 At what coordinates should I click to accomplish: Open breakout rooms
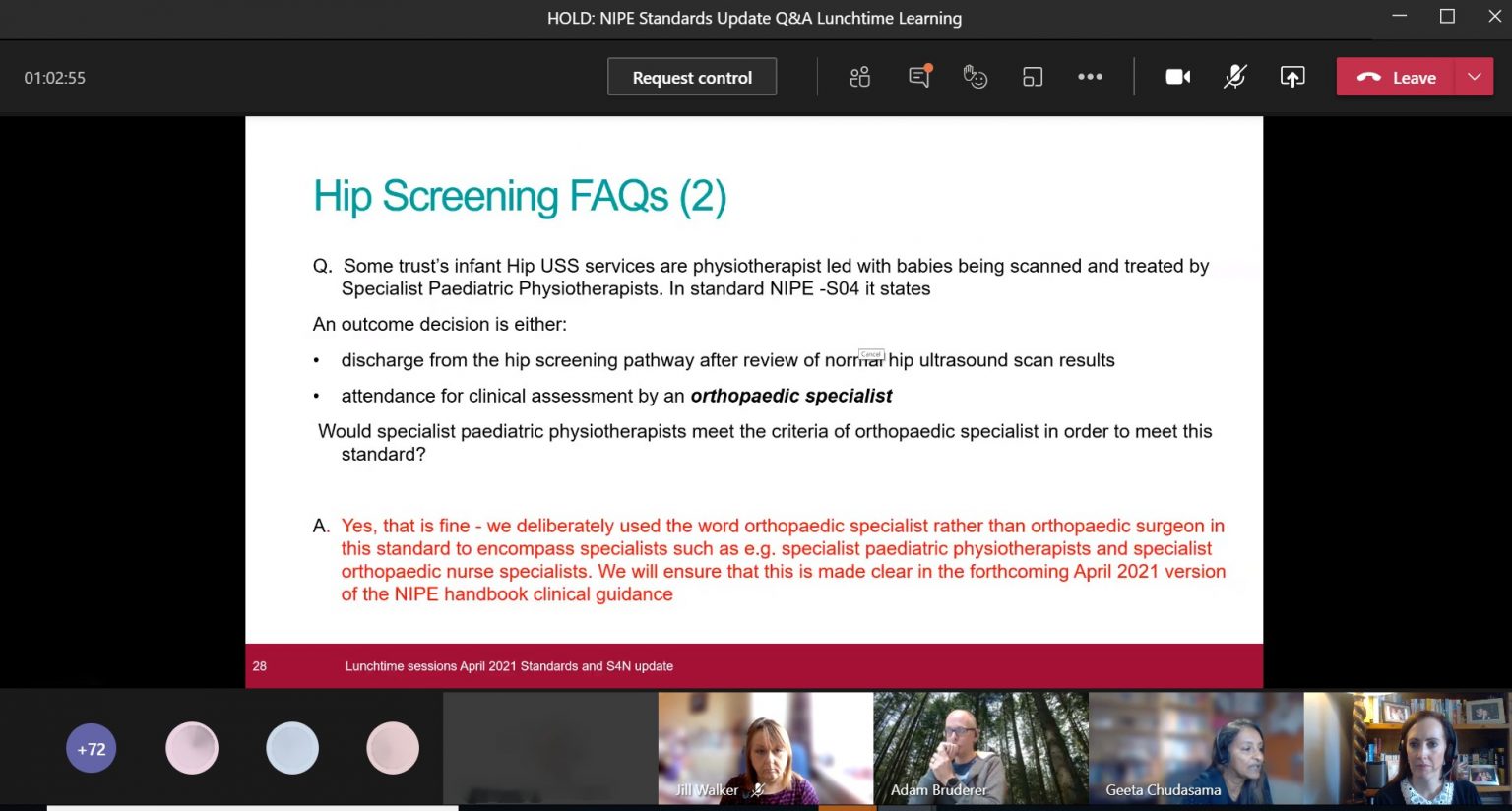coord(1033,77)
